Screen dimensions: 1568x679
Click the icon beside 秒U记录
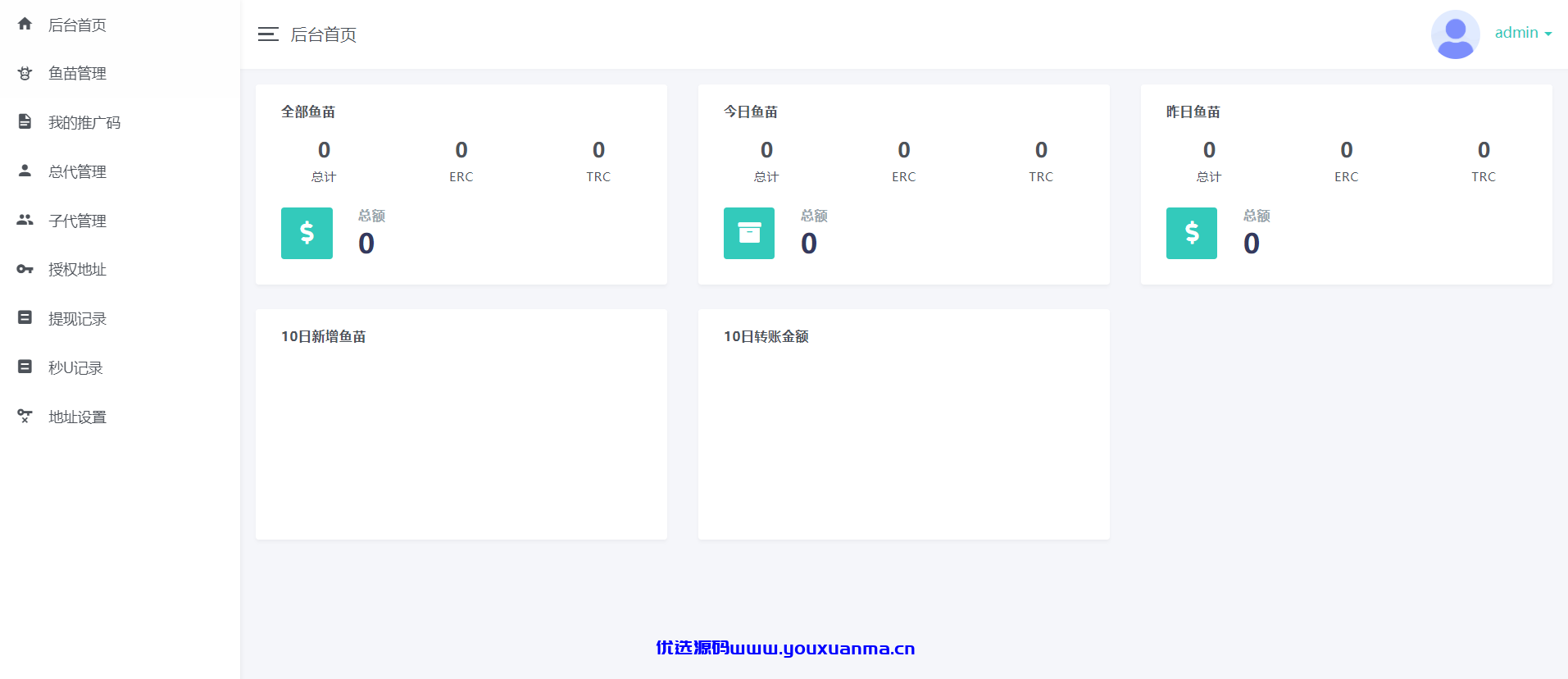tap(25, 367)
